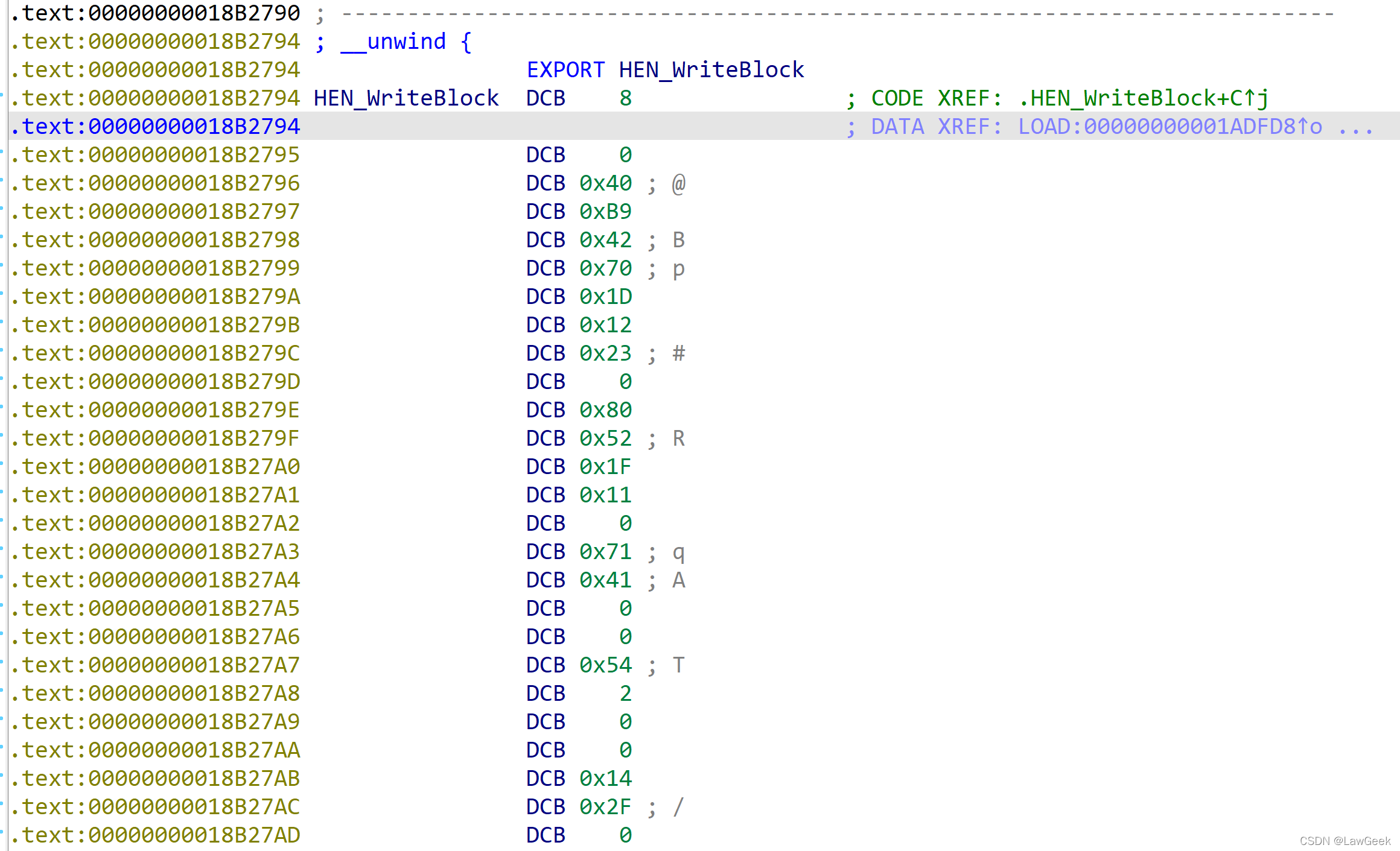Click the EXPORT HEN_WriteBlock directive
The image size is (1400, 851).
[x=664, y=70]
